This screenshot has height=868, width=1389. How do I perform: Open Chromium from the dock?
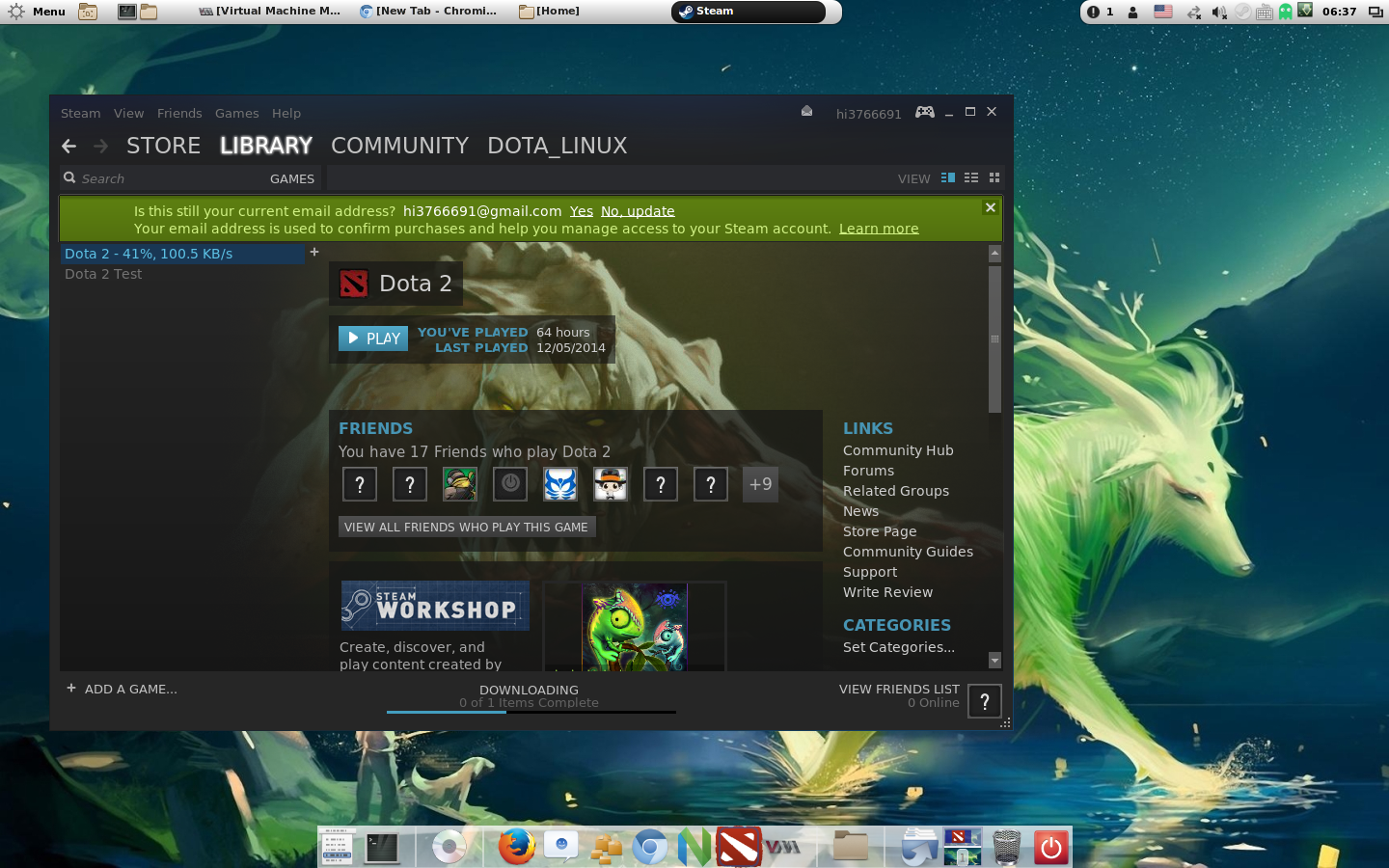650,847
